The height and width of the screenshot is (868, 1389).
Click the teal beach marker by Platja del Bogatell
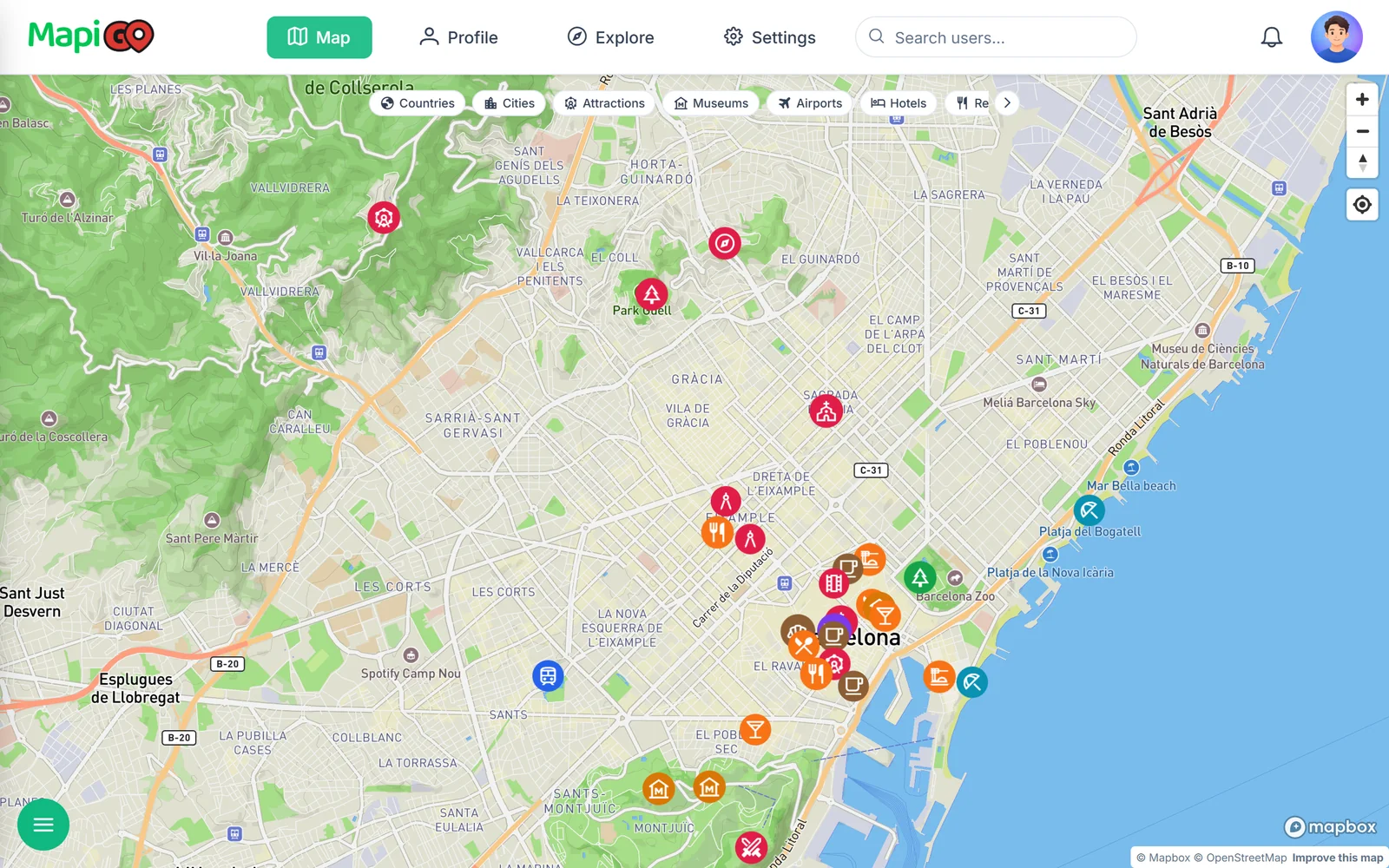pos(1089,510)
